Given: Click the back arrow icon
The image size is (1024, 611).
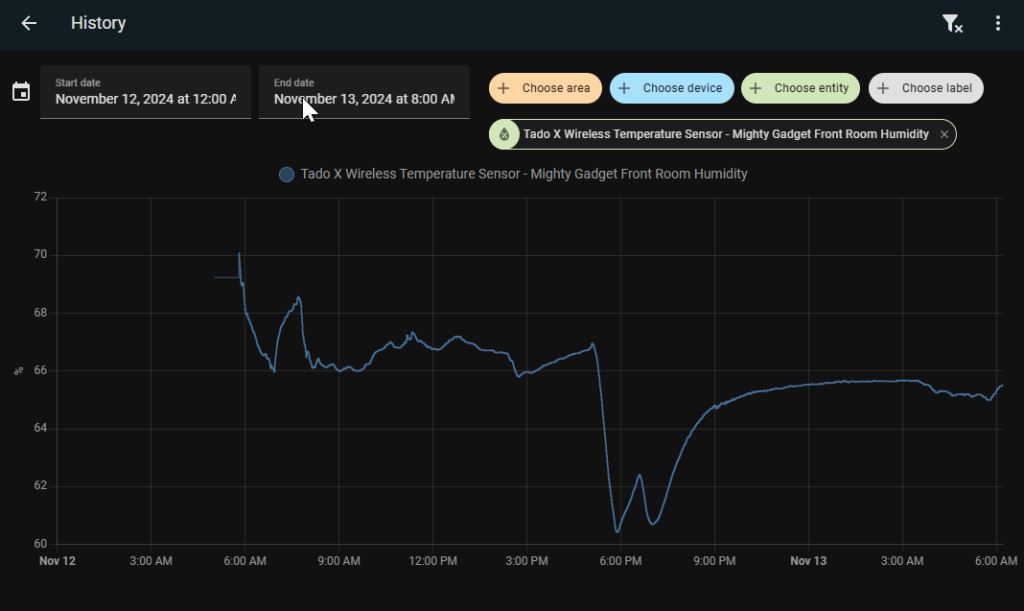Looking at the screenshot, I should pyautogui.click(x=29, y=23).
